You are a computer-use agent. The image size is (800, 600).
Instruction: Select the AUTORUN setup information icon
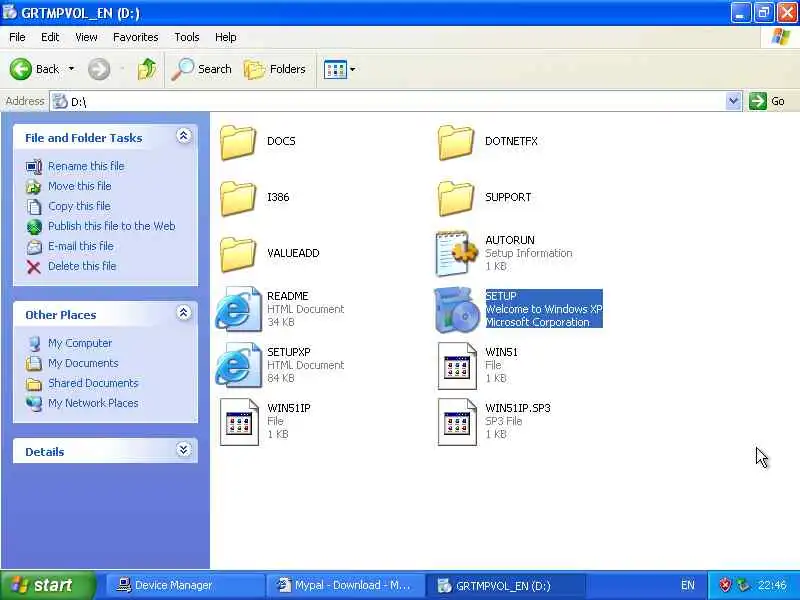[457, 254]
